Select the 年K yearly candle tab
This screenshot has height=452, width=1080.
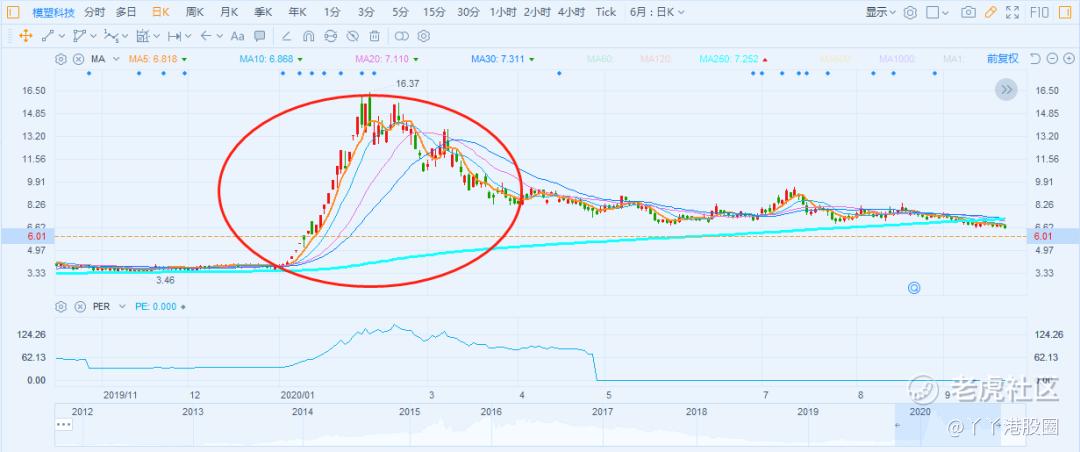298,12
